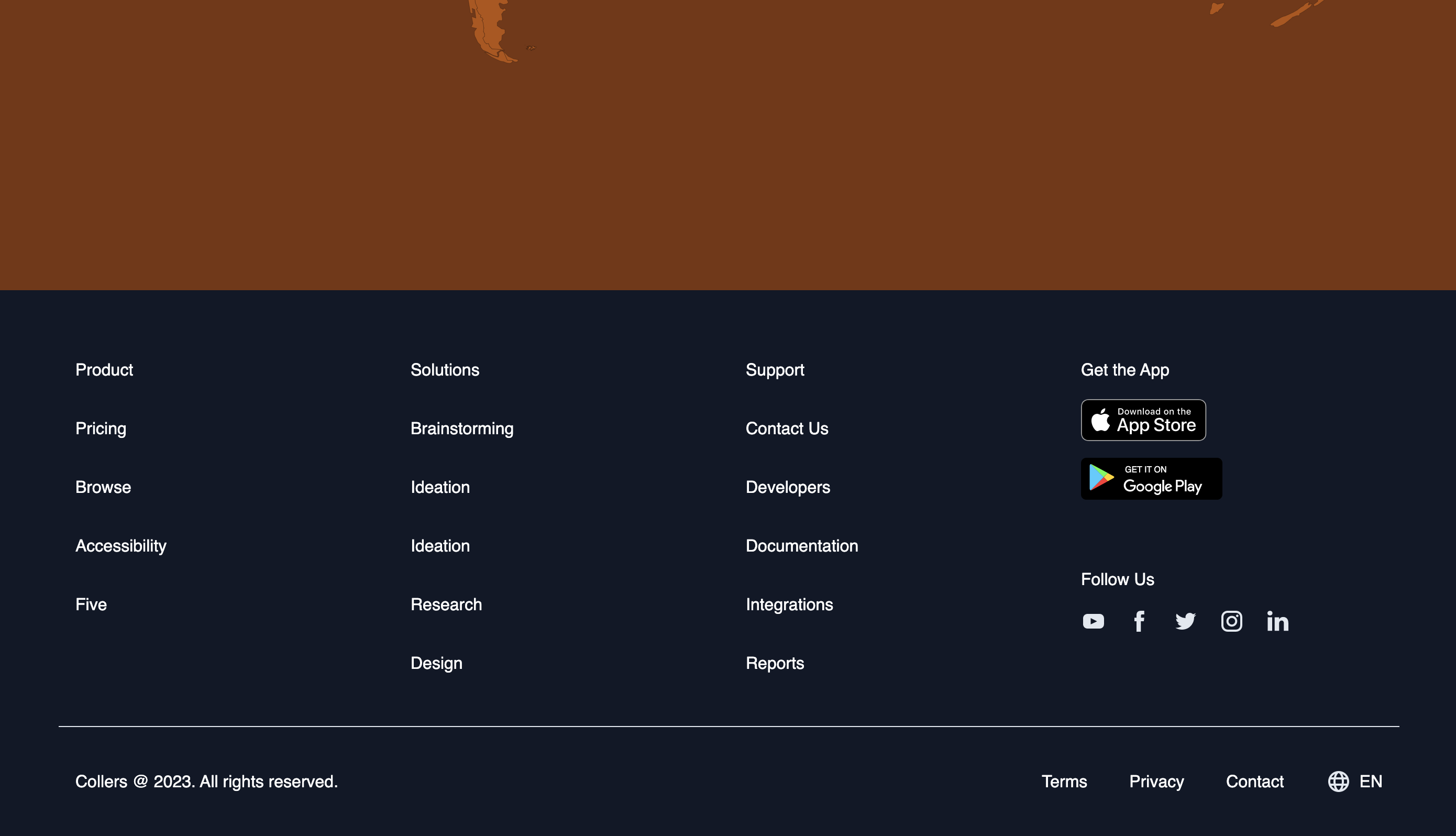Go to Accessibility page link
The width and height of the screenshot is (1456, 836).
tap(121, 545)
